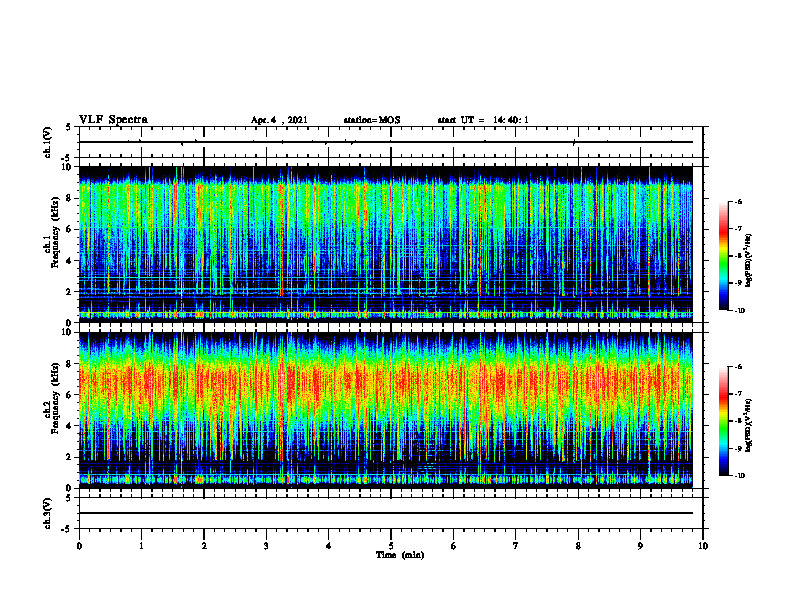Click the "2" minute tick label on time axis
The width and height of the screenshot is (792, 612).
[204, 546]
